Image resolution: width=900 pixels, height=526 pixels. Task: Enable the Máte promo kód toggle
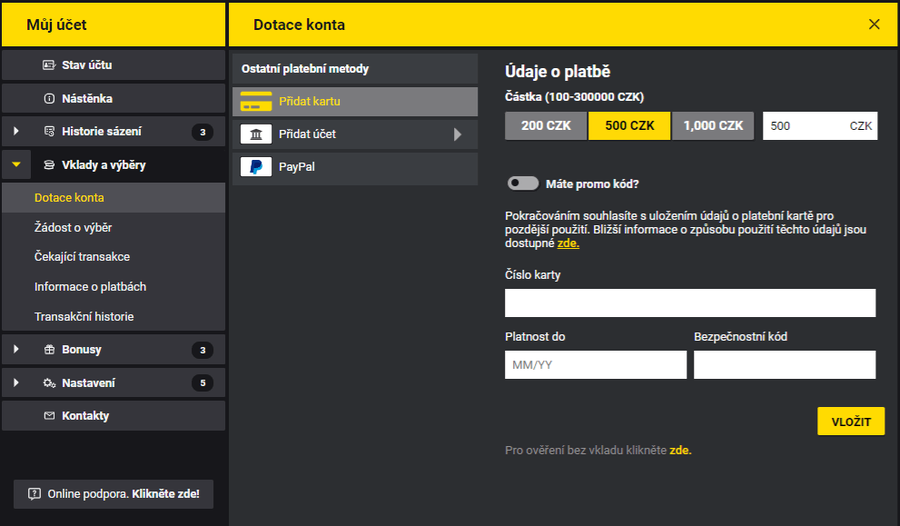[522, 184]
